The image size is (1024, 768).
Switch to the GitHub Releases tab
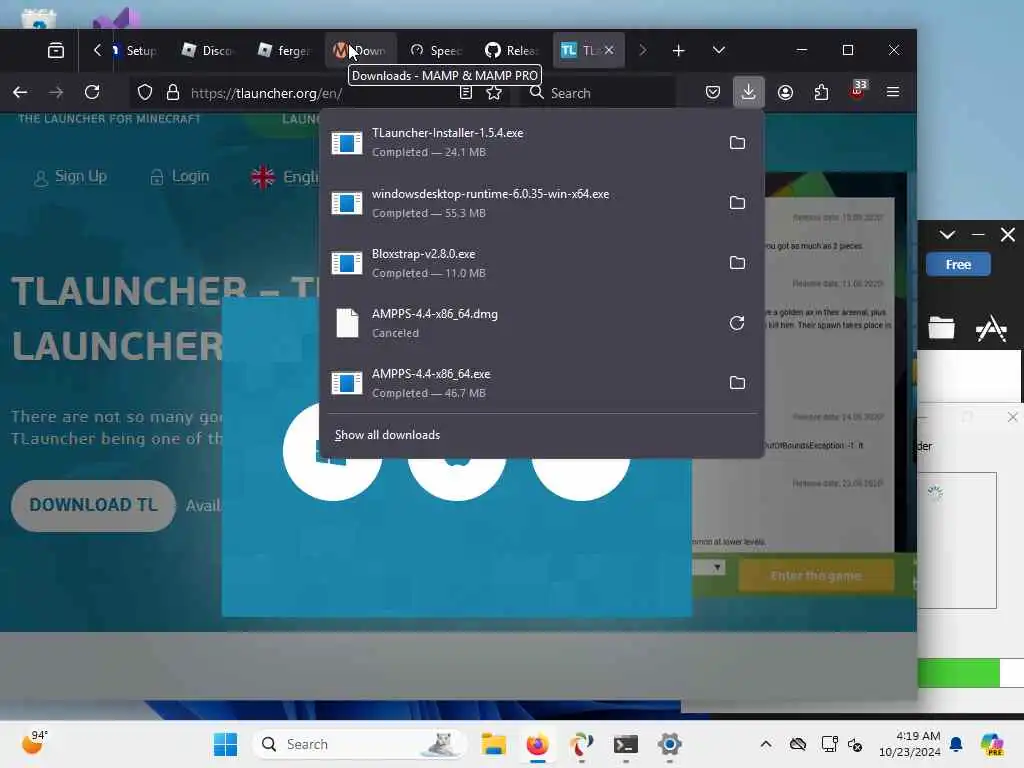pos(513,50)
